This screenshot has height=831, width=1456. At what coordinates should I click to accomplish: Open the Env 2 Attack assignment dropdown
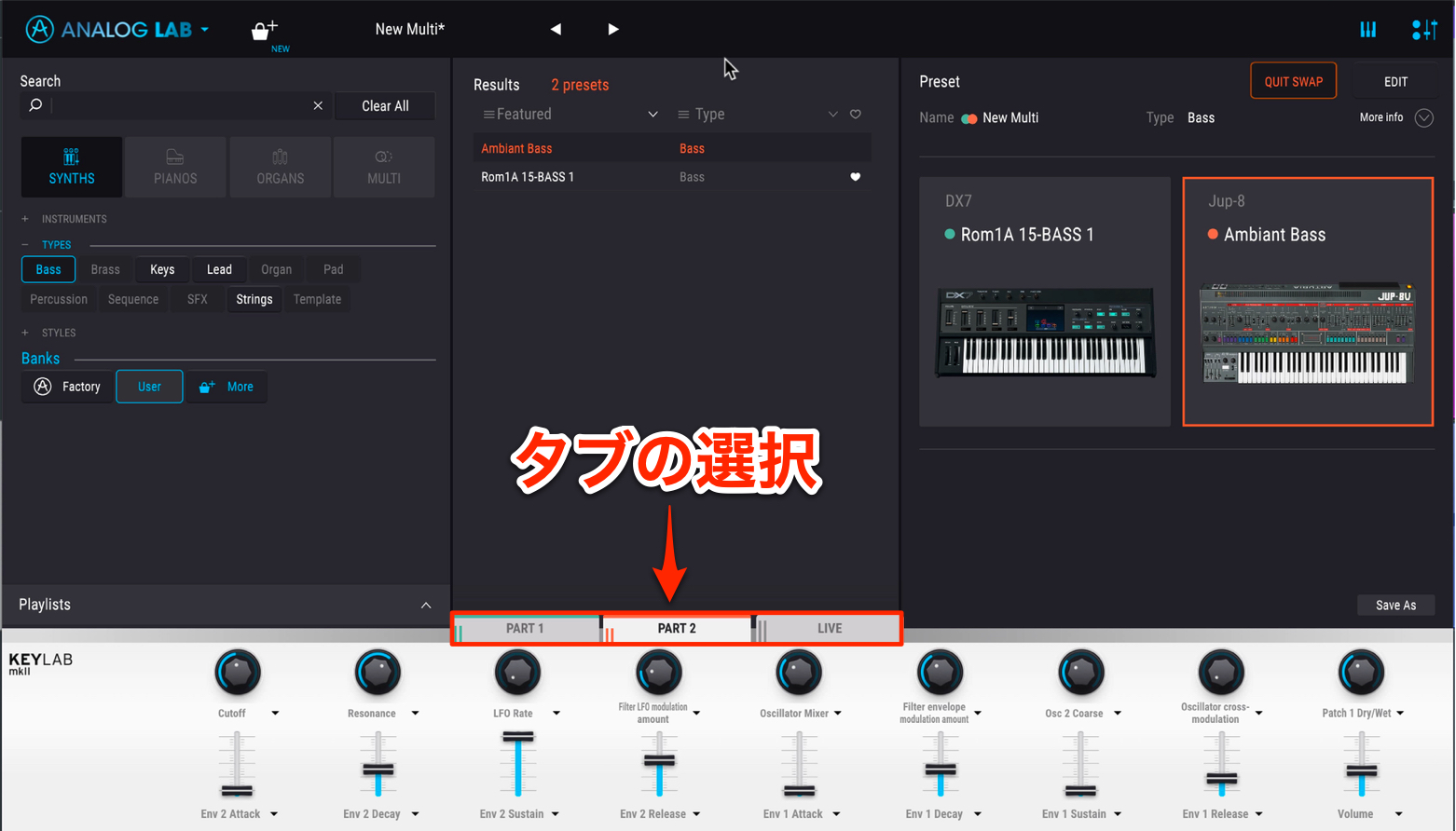[x=274, y=814]
